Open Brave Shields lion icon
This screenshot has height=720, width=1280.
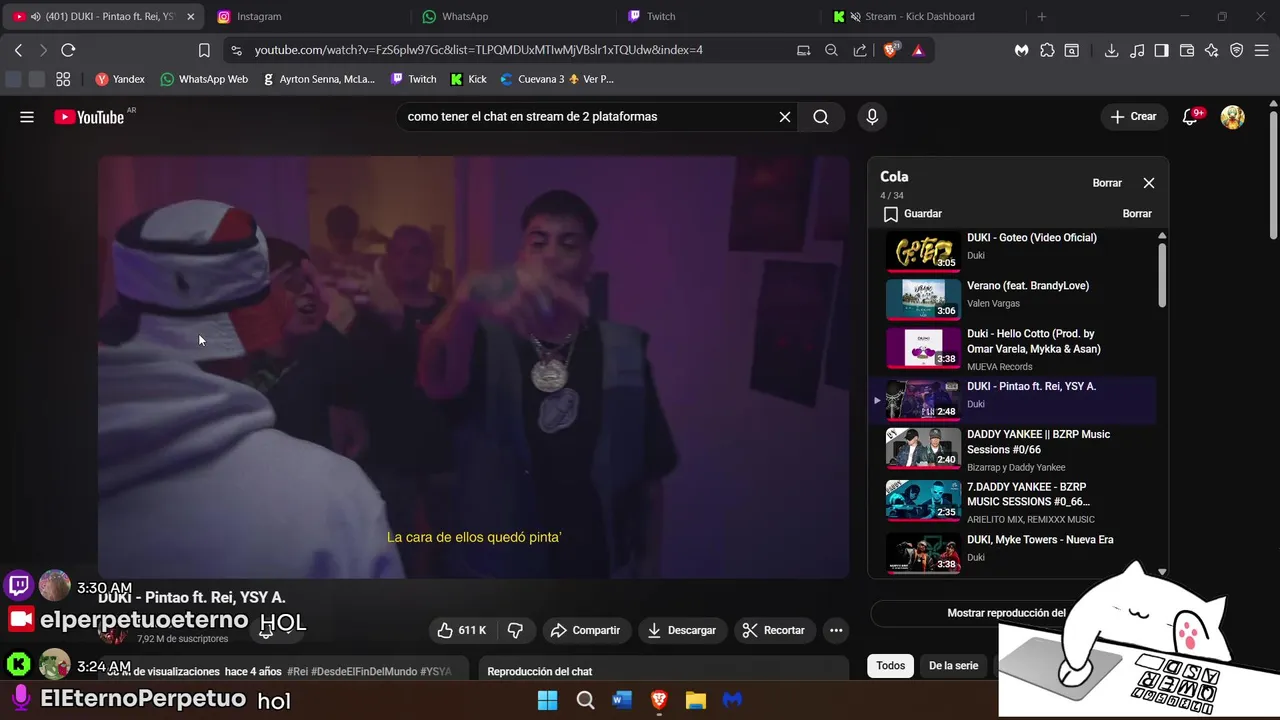(x=891, y=50)
